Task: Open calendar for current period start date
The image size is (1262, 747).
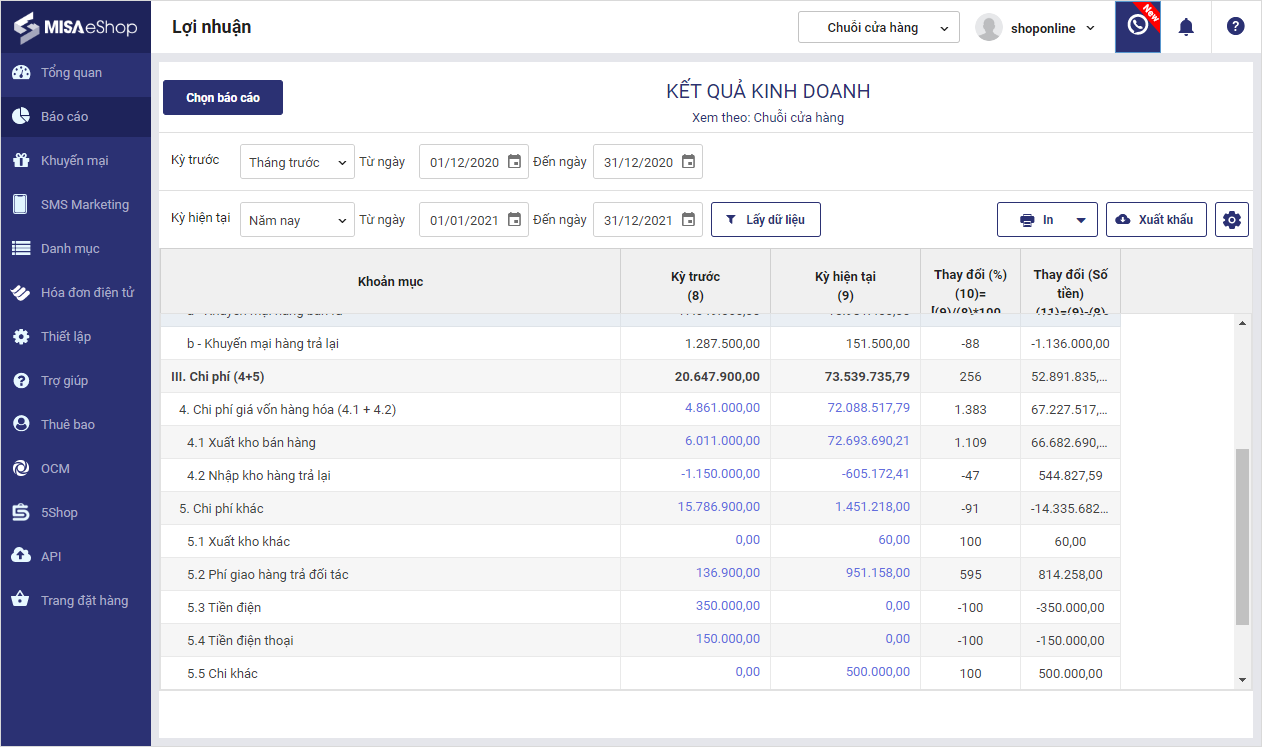Action: pyautogui.click(x=514, y=220)
